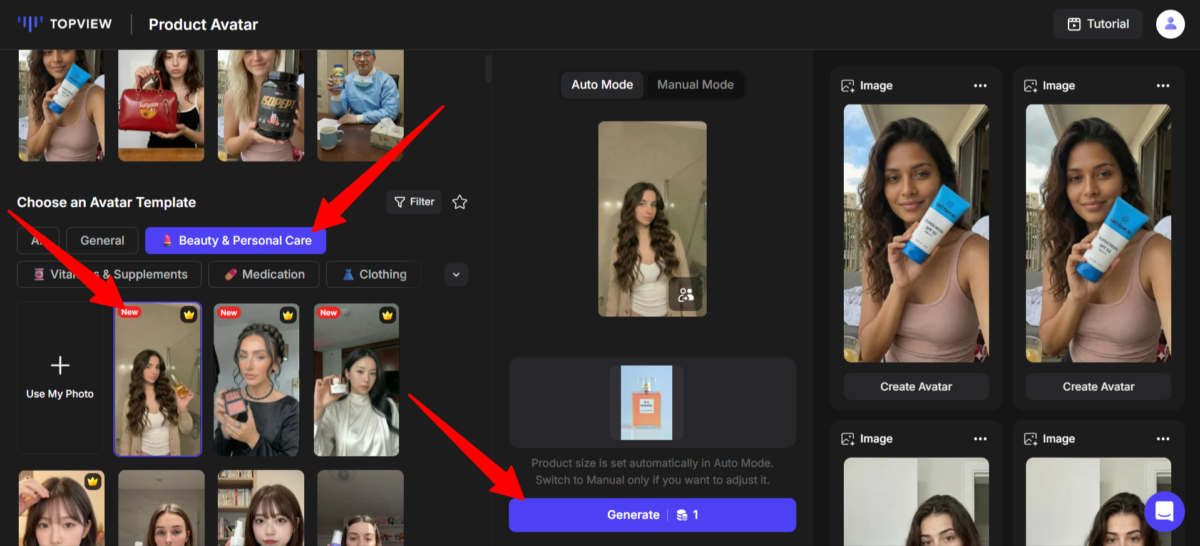Click the Generate button

652,515
